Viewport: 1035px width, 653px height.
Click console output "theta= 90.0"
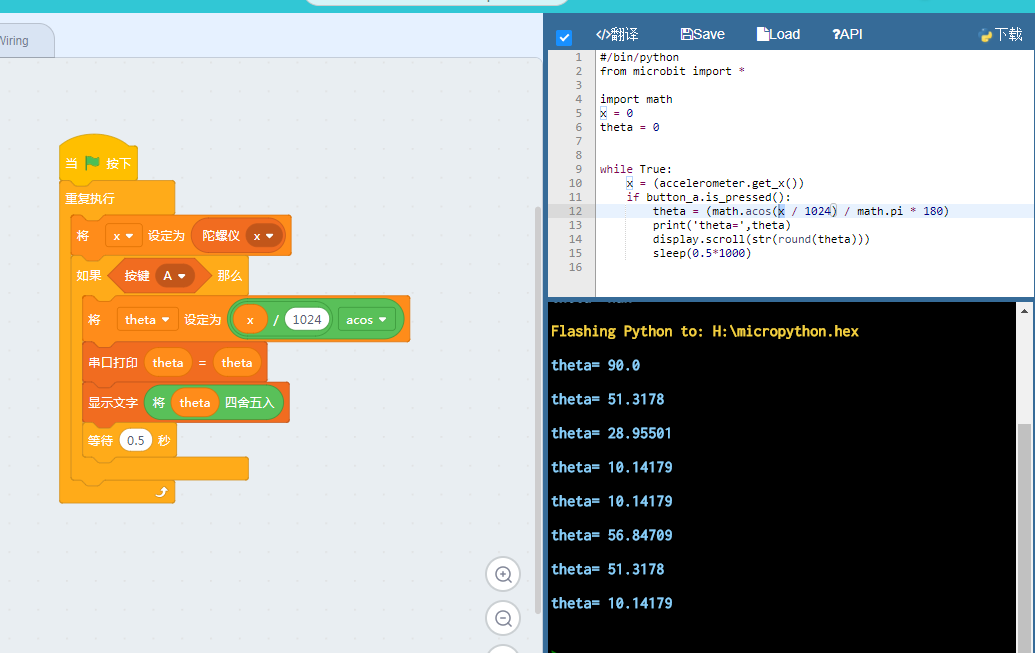(595, 365)
